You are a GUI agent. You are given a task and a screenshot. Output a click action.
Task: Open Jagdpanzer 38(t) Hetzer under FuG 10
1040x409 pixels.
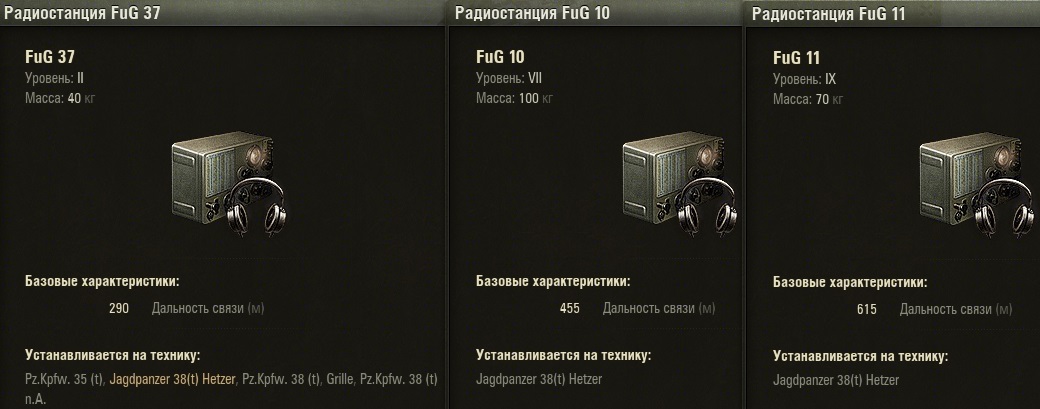click(x=539, y=380)
